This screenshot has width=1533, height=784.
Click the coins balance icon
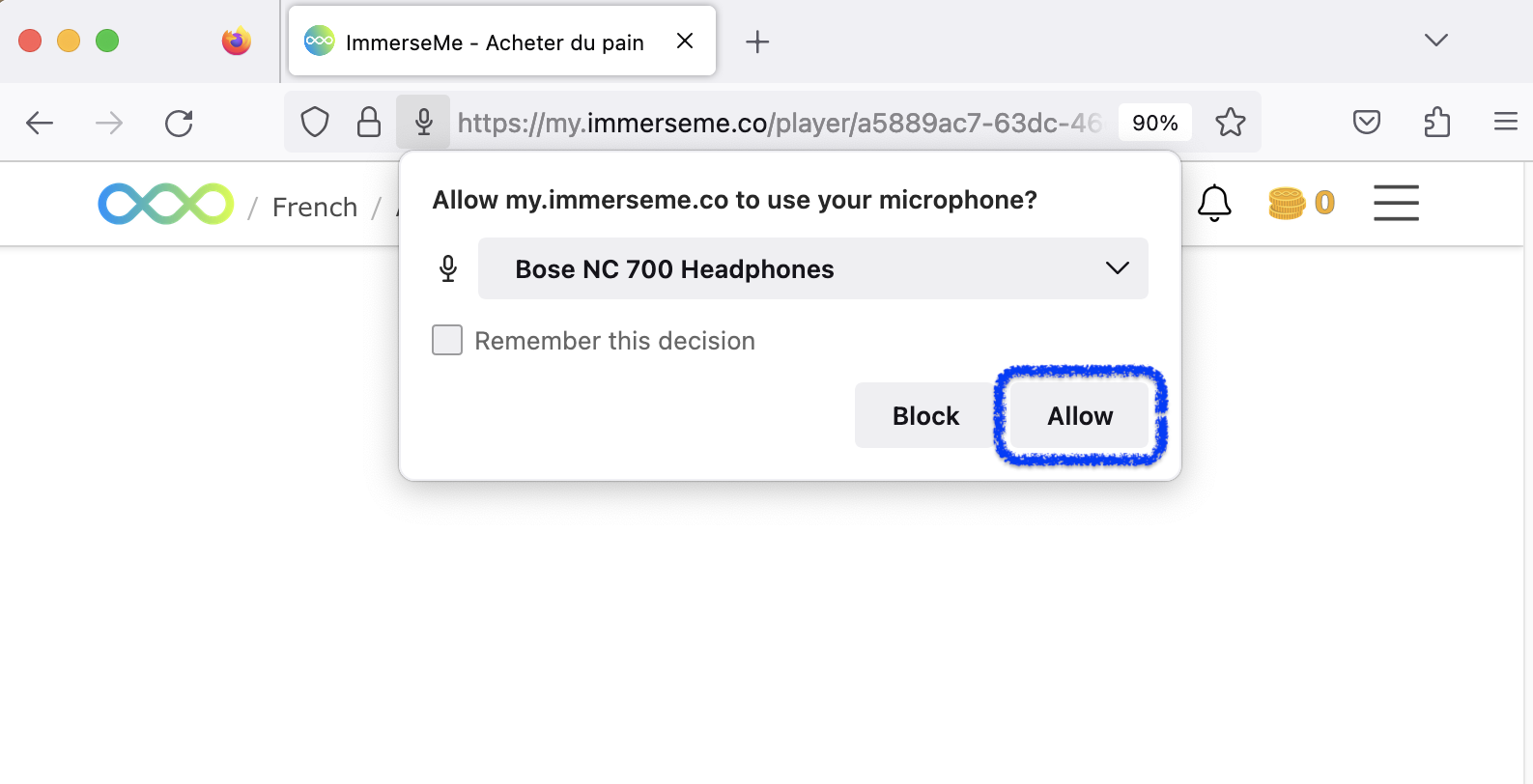click(x=1289, y=203)
